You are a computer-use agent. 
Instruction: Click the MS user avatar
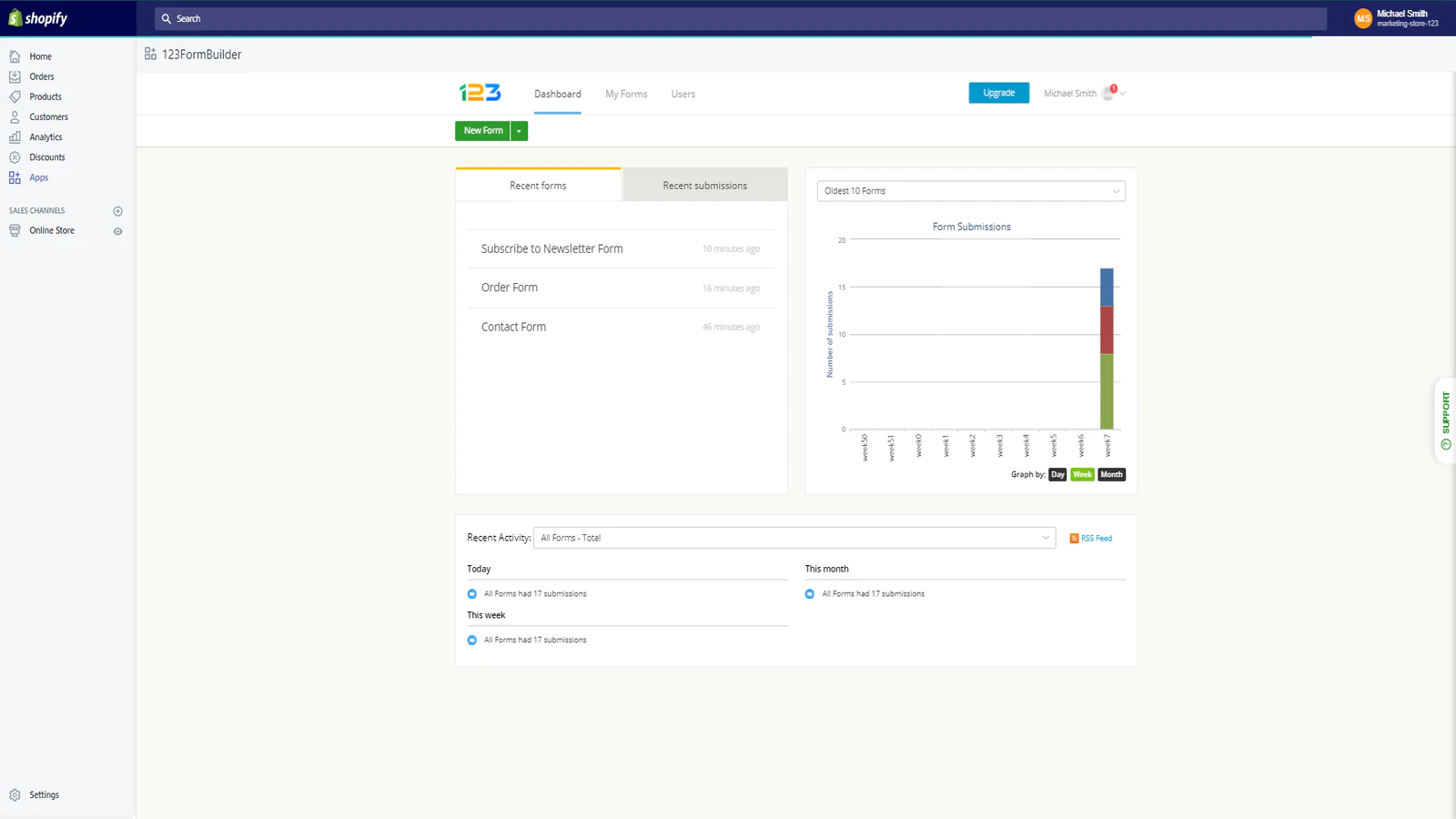click(1363, 18)
